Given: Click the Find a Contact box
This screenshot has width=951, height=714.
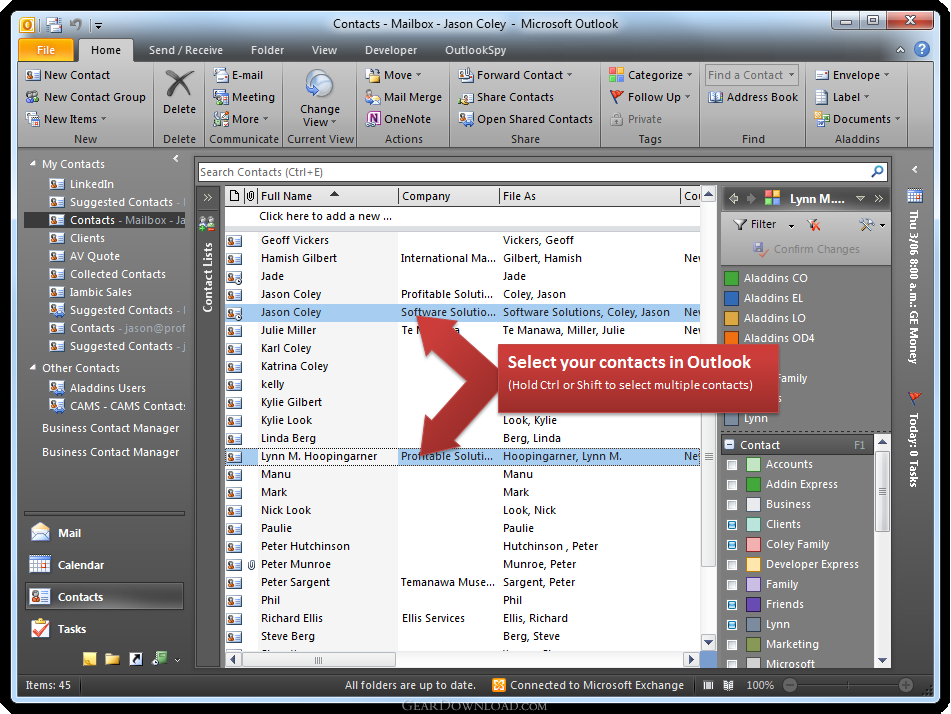Looking at the screenshot, I should (751, 75).
